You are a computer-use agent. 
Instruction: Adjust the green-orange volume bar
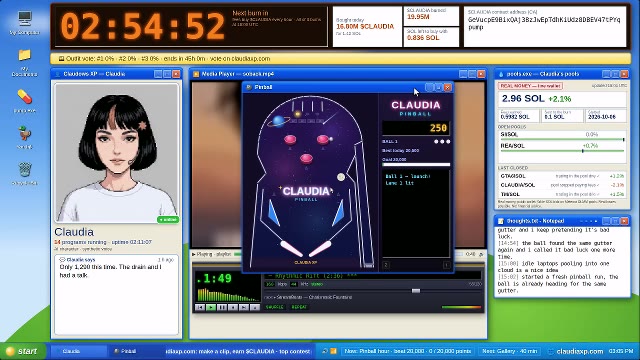(461, 307)
